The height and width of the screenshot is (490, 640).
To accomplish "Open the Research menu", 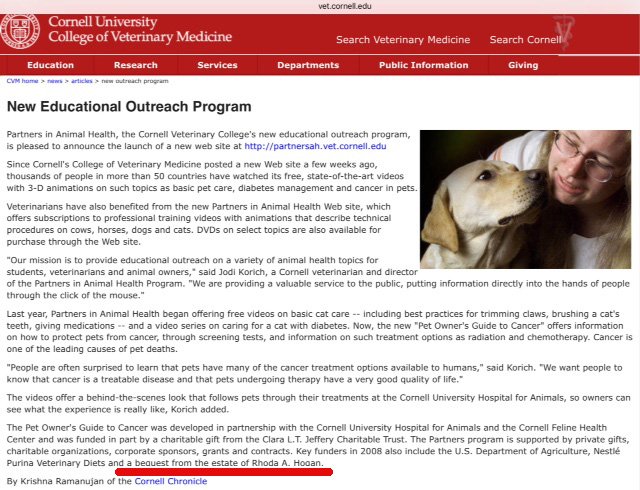I will 136,65.
